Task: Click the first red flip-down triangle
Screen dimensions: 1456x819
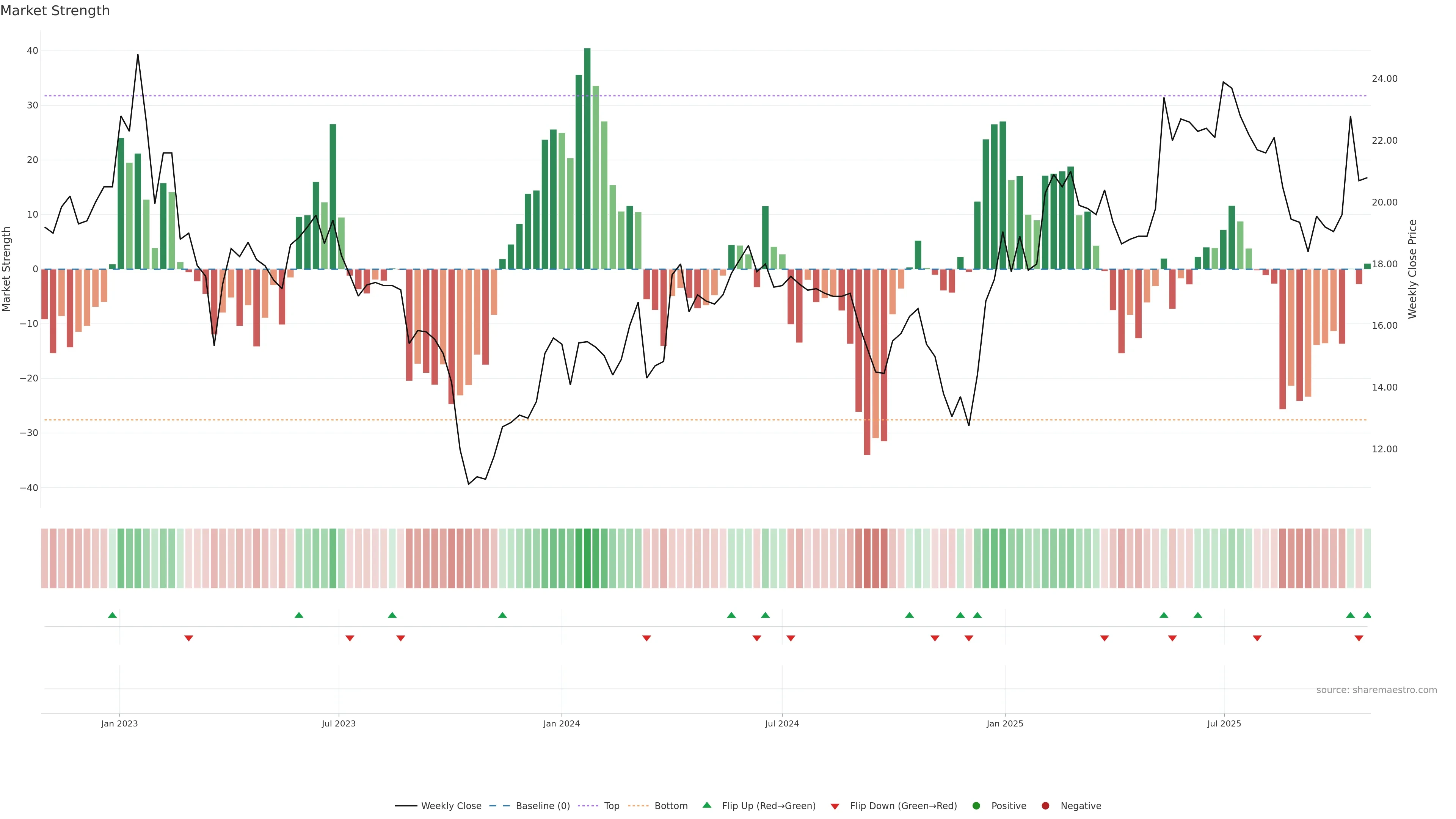Action: coord(189,638)
